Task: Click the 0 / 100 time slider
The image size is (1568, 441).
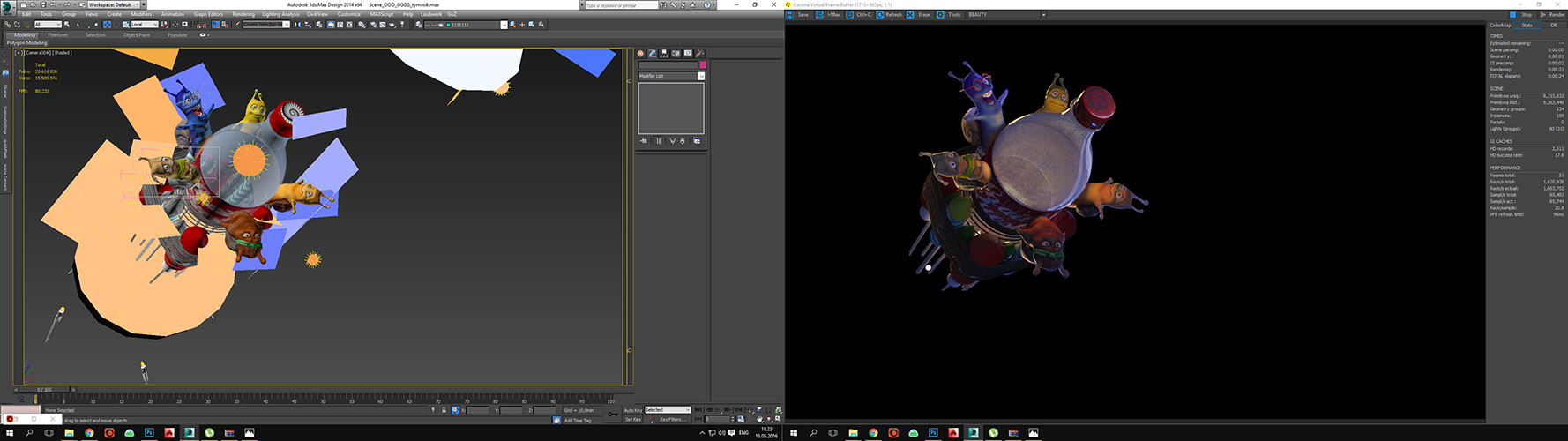Action: (x=43, y=389)
